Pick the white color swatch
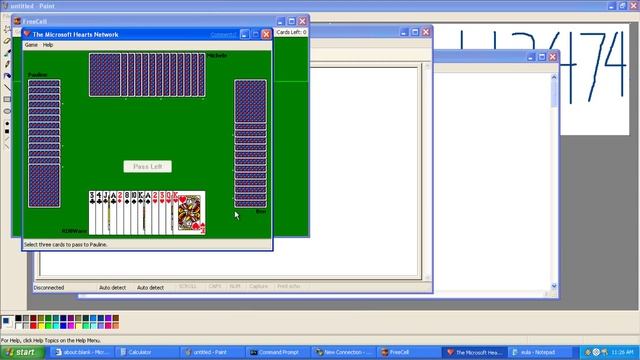 18,325
